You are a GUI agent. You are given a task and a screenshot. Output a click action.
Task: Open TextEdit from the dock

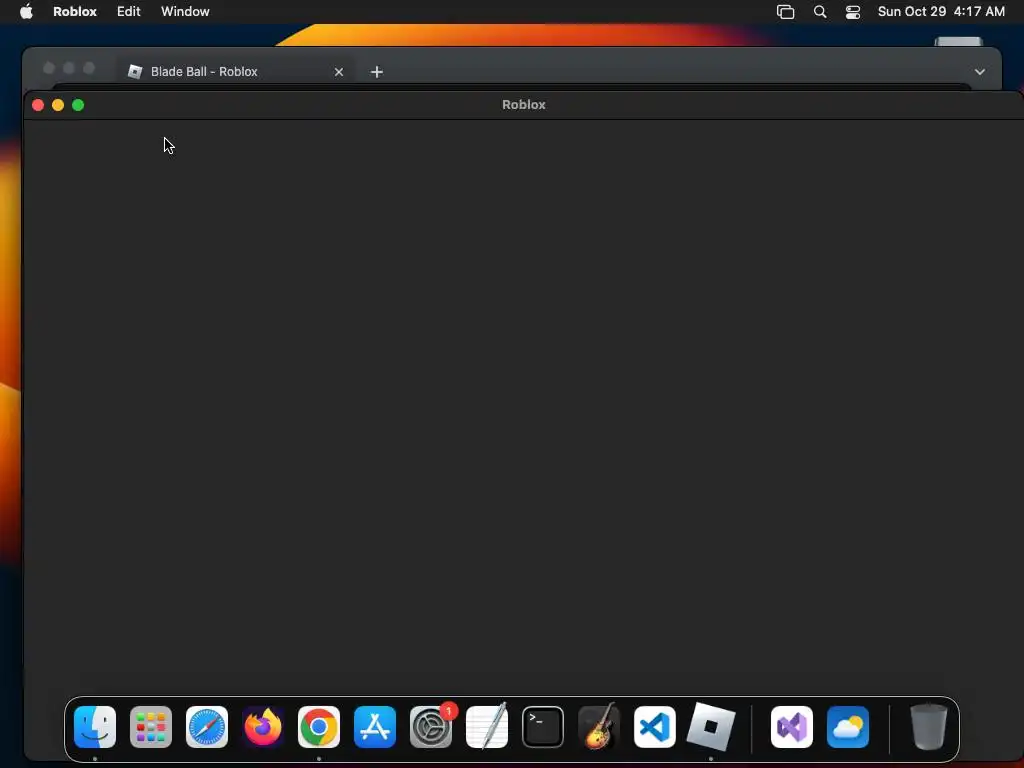pyautogui.click(x=487, y=727)
